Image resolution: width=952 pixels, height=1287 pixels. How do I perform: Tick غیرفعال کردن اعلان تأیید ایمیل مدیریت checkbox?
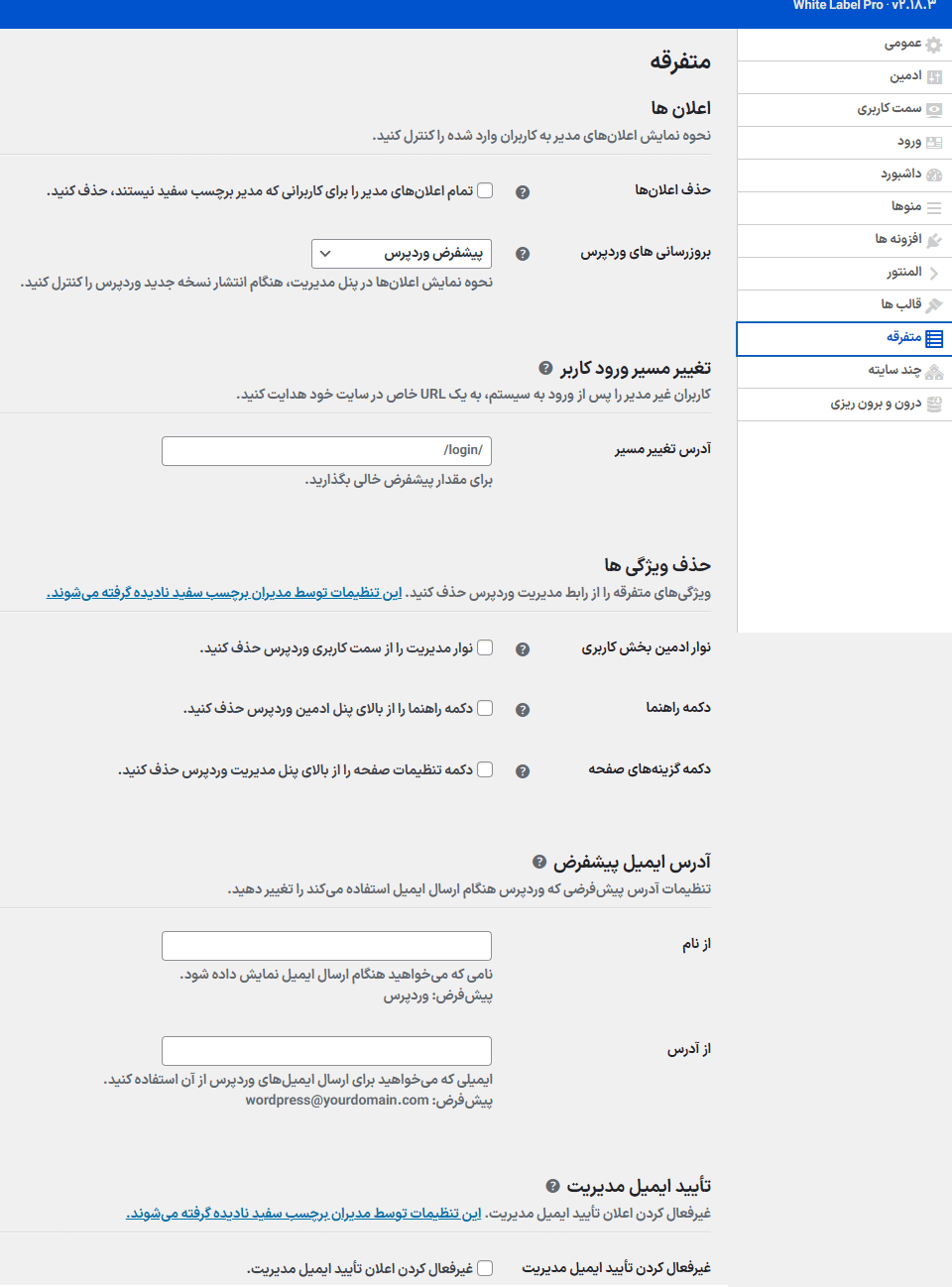click(x=485, y=1268)
